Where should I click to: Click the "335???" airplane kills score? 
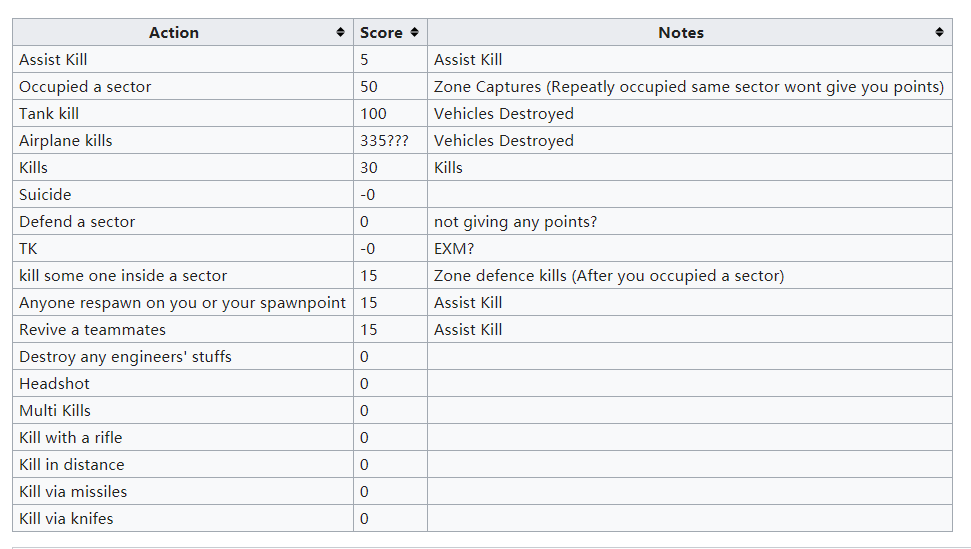(x=384, y=141)
